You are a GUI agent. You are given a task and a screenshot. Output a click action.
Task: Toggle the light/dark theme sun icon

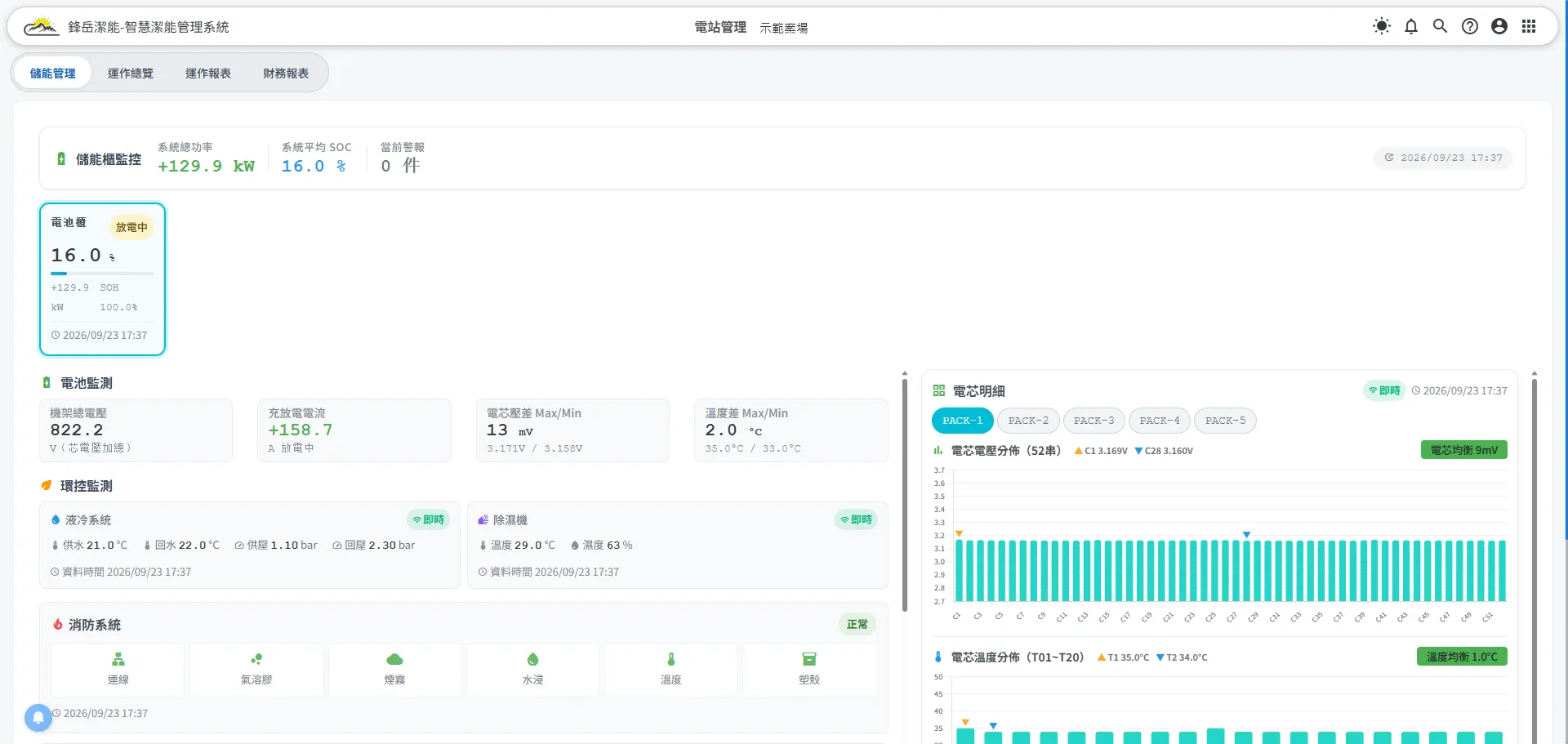[1381, 26]
